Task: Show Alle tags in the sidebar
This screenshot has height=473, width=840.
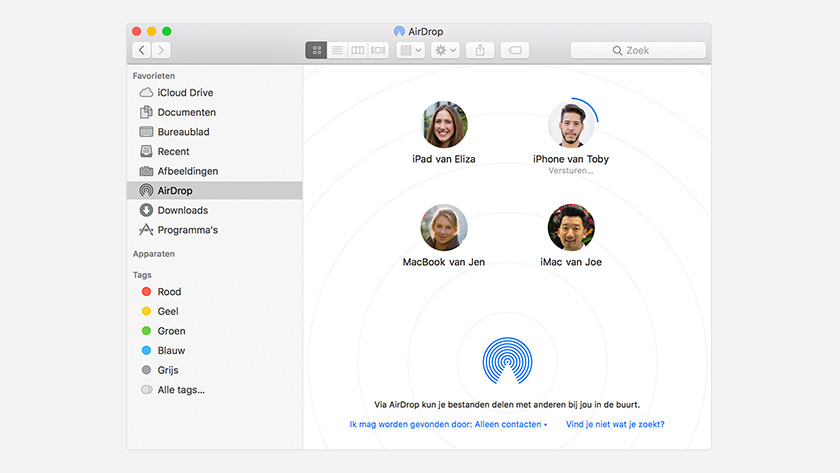Action: [x=180, y=390]
